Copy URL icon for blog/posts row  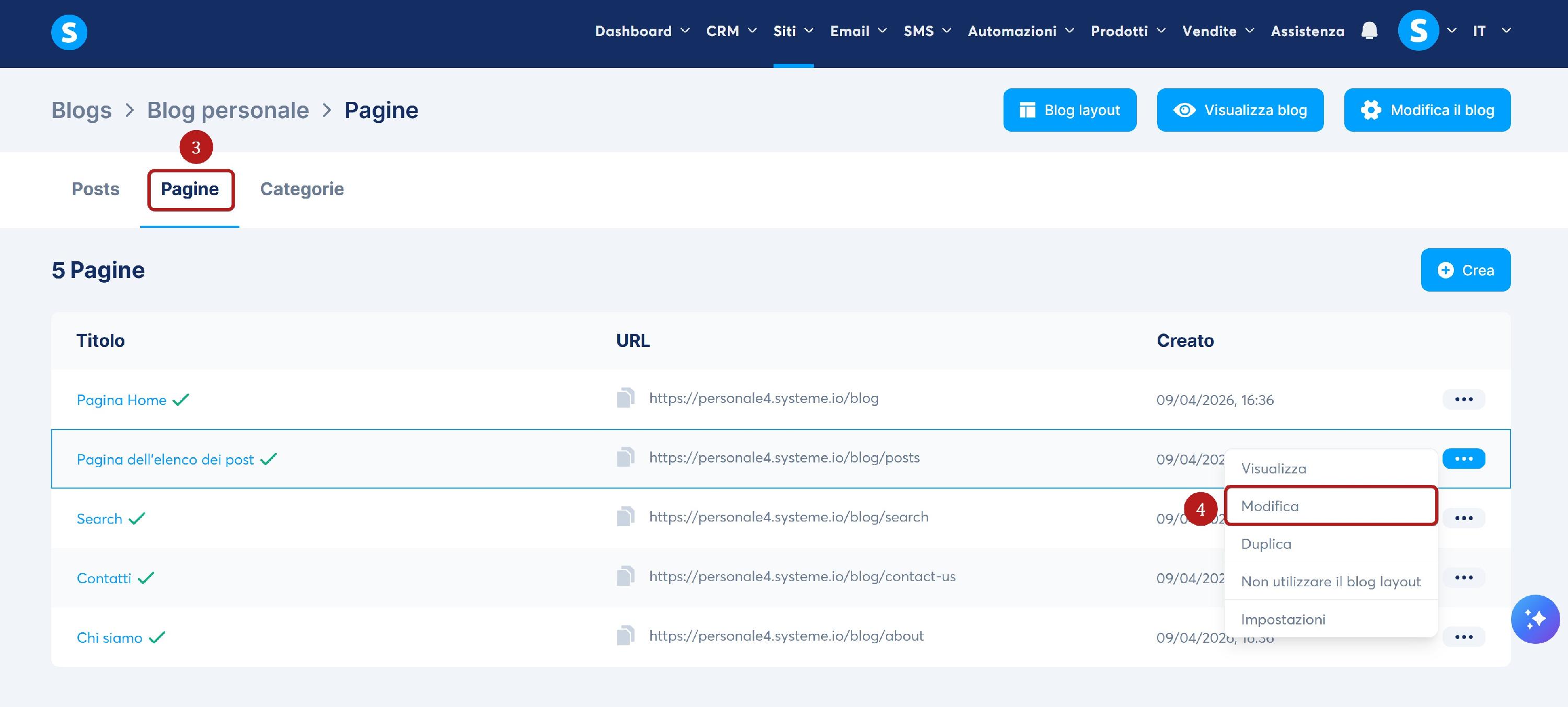point(626,458)
